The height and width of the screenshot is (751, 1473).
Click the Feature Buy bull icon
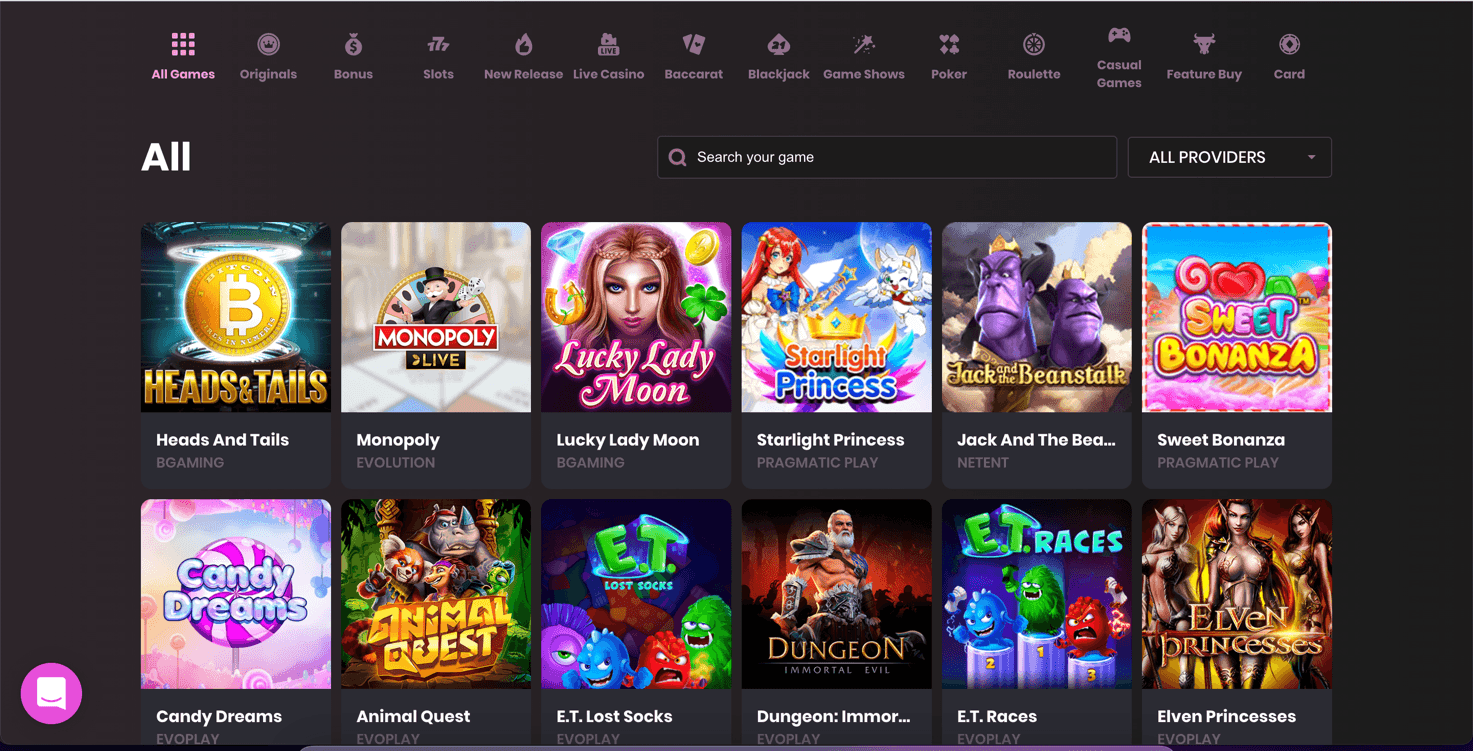pos(1204,44)
